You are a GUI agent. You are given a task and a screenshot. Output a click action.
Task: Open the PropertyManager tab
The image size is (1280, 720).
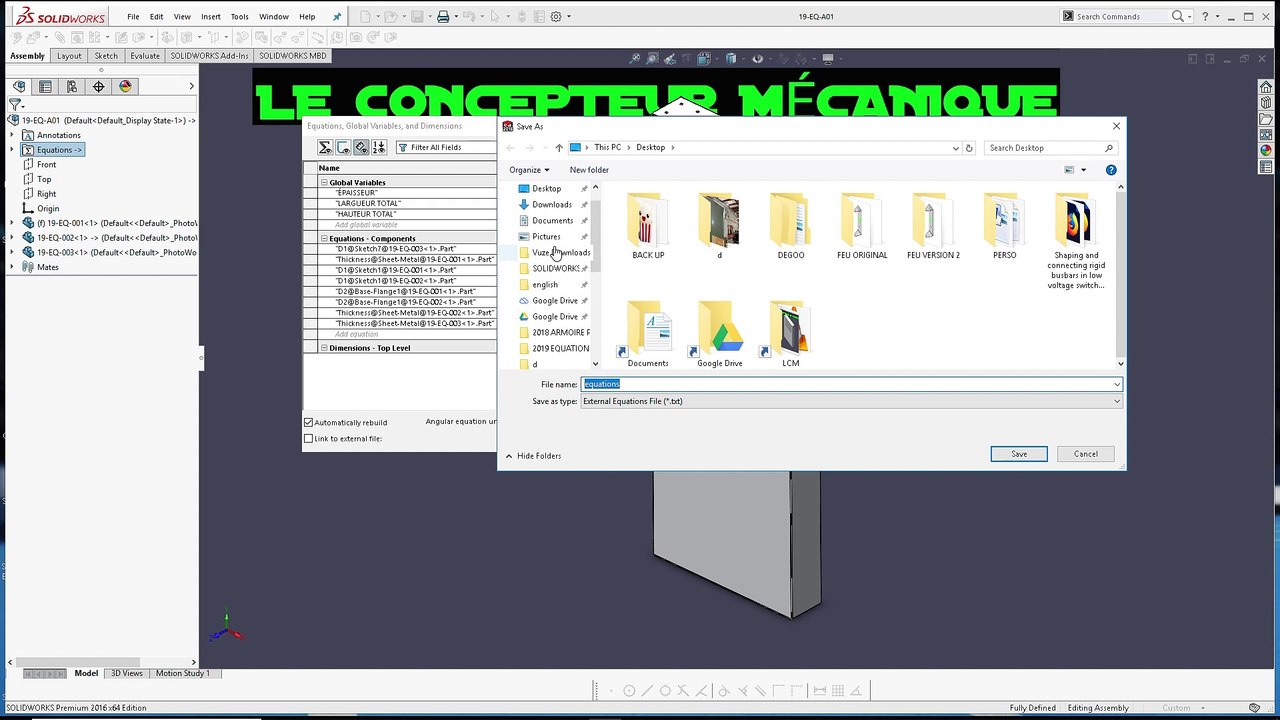45,87
